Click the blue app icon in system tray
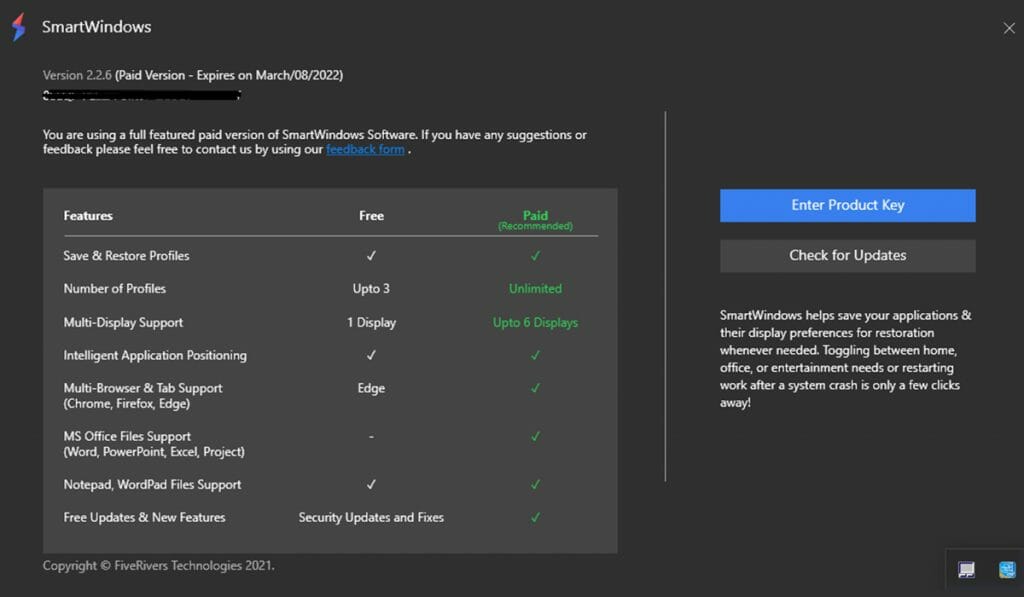The image size is (1024, 597). pos(1006,570)
